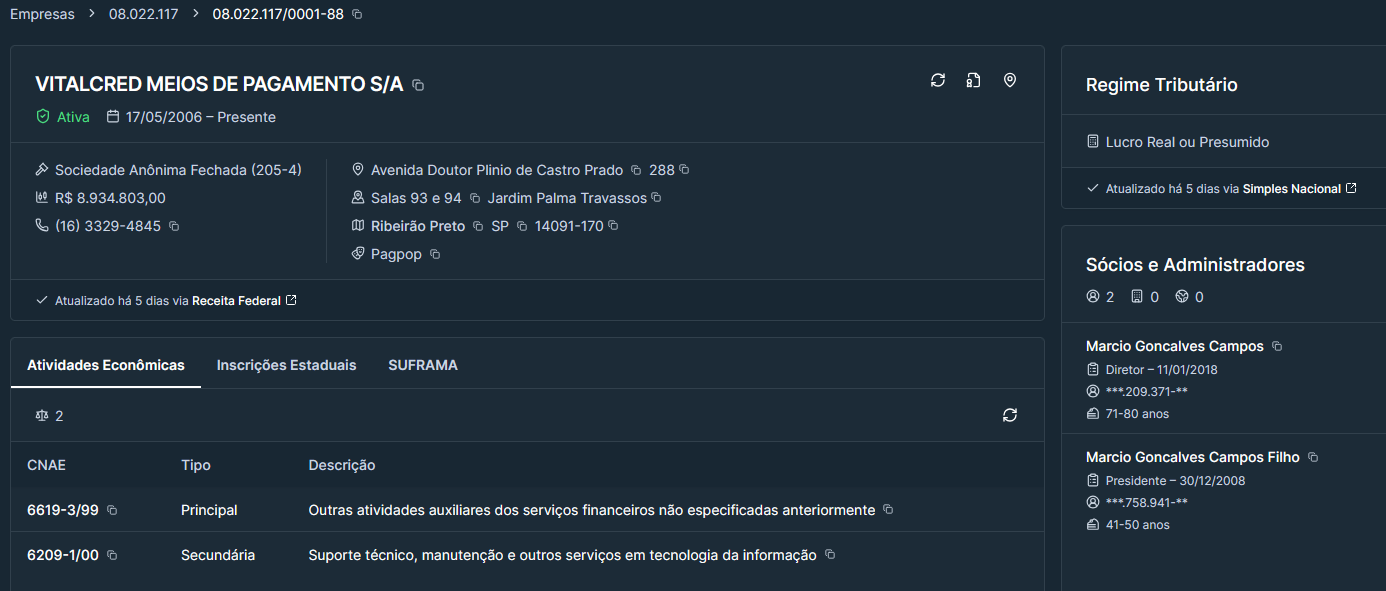1386x591 pixels.
Task: Copy the CEP 14091-170
Action: tap(614, 226)
